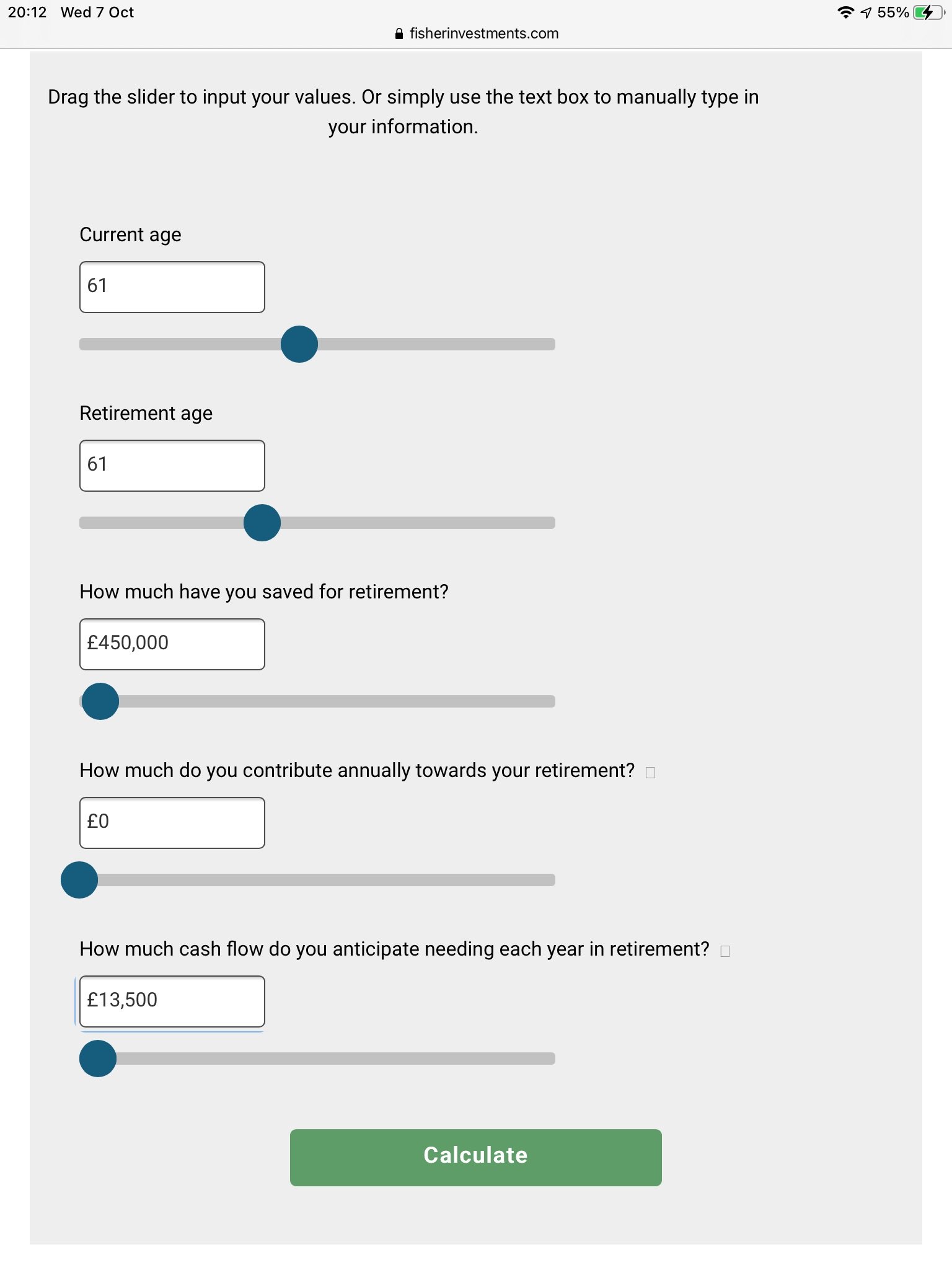952x1270 pixels.
Task: Tap the lock icon beside fisherinvestments.com
Action: 399,34
